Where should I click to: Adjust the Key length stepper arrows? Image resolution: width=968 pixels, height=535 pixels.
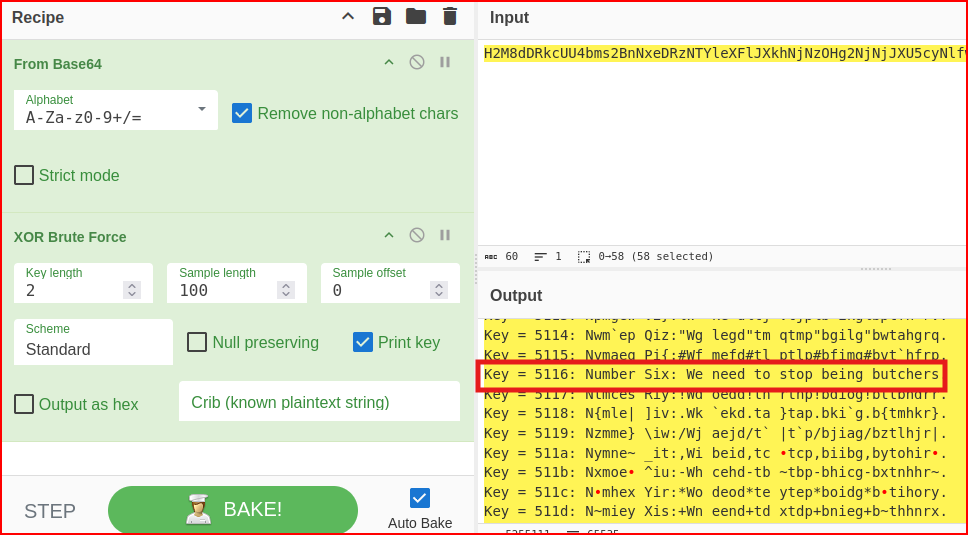click(x=132, y=290)
